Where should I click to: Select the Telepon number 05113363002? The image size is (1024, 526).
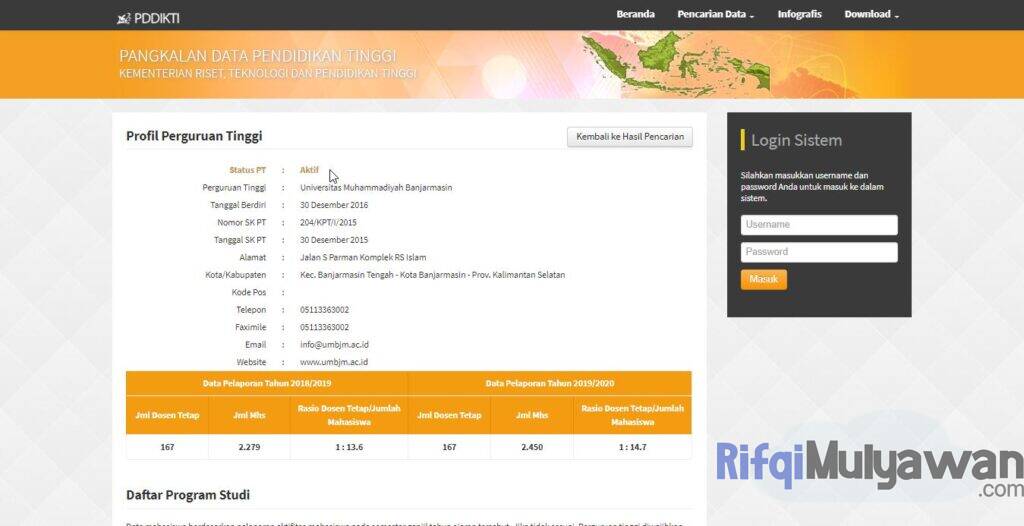point(325,310)
